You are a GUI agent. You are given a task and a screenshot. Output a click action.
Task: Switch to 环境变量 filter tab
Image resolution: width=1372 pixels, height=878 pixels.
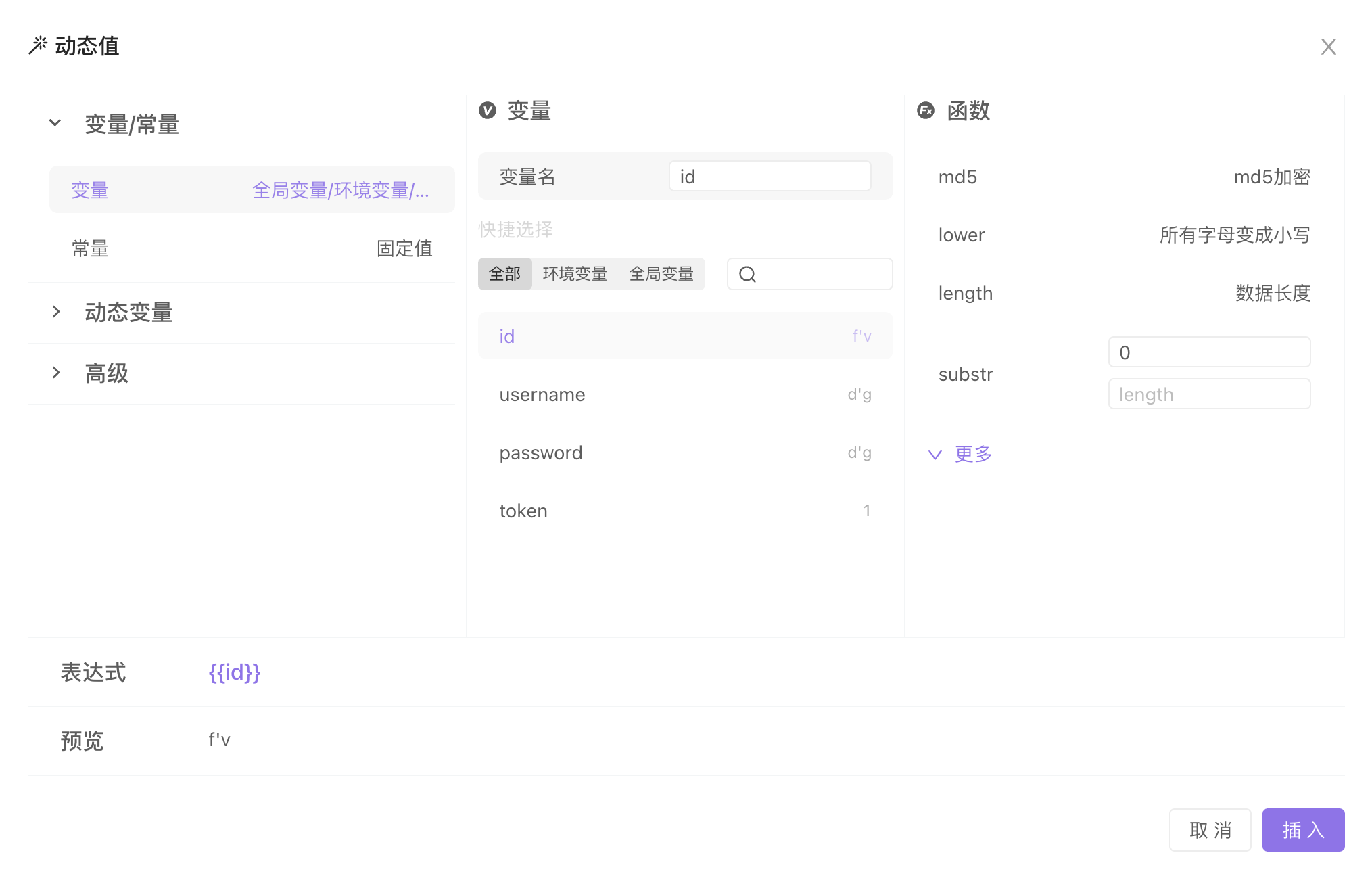click(575, 274)
